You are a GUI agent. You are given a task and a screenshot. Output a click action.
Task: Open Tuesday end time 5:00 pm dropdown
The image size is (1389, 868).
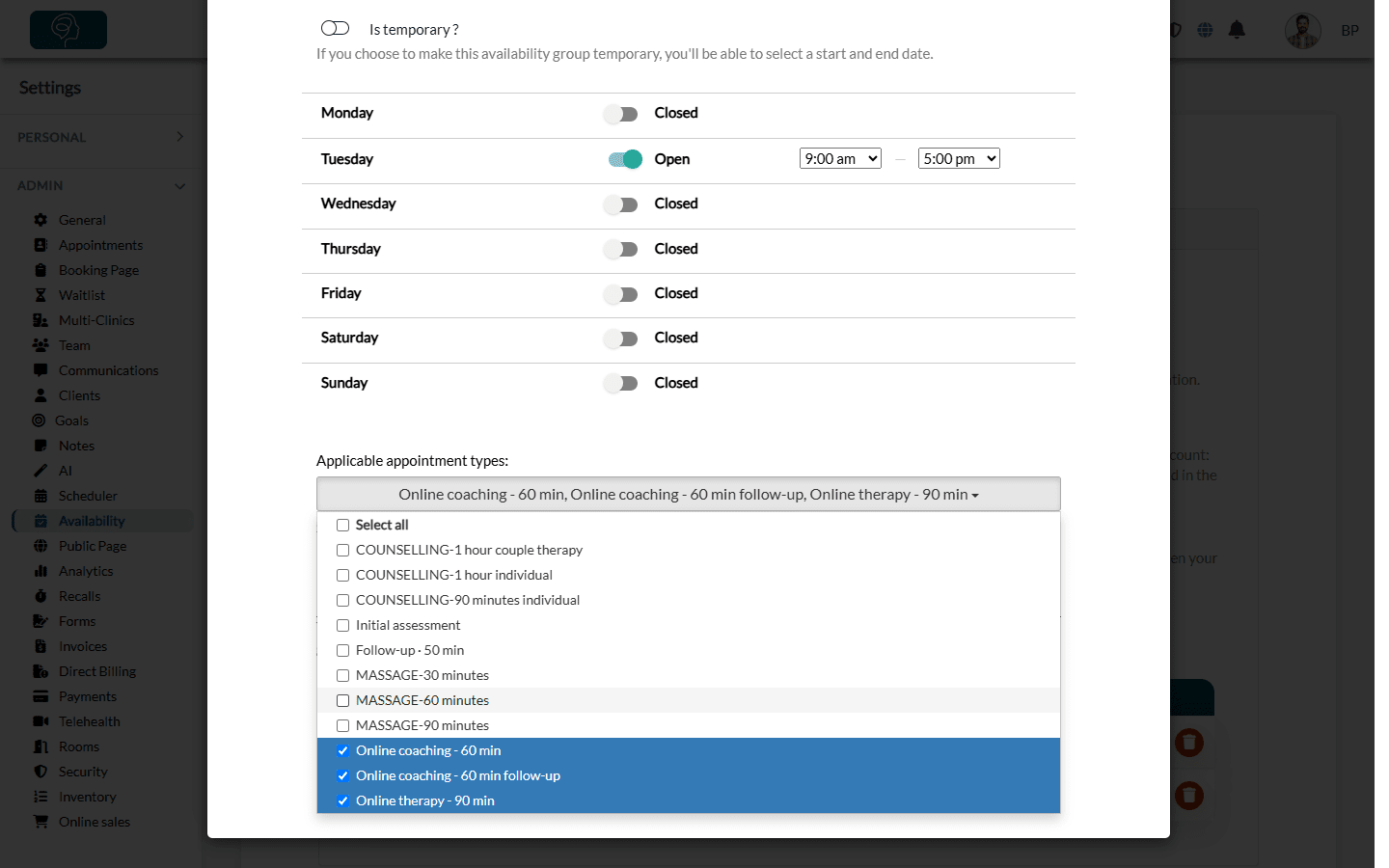(959, 158)
